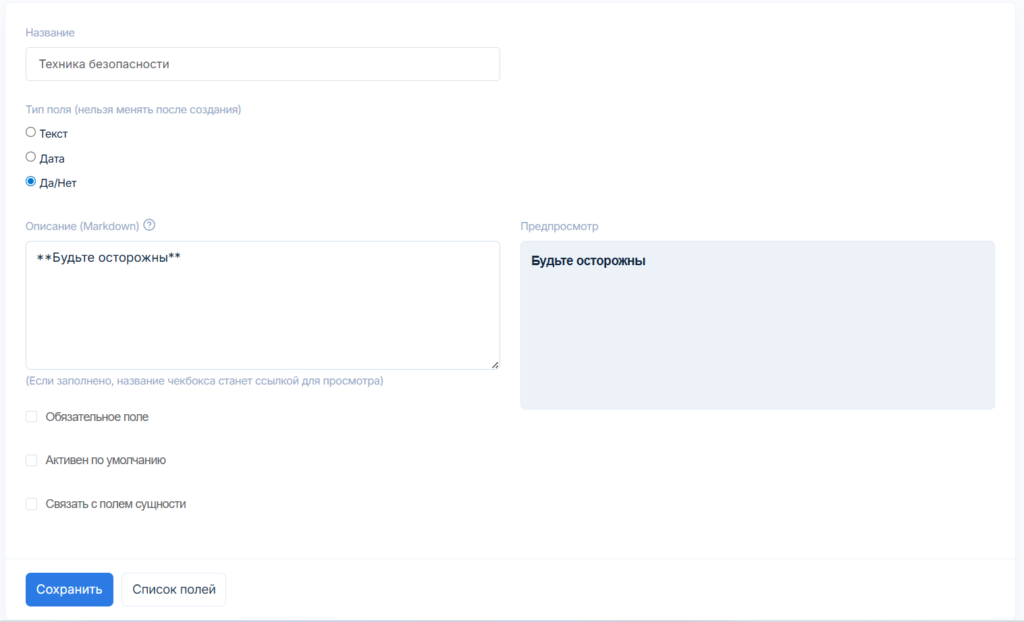Open the Список полей button
The height and width of the screenshot is (622, 1024).
coord(174,590)
